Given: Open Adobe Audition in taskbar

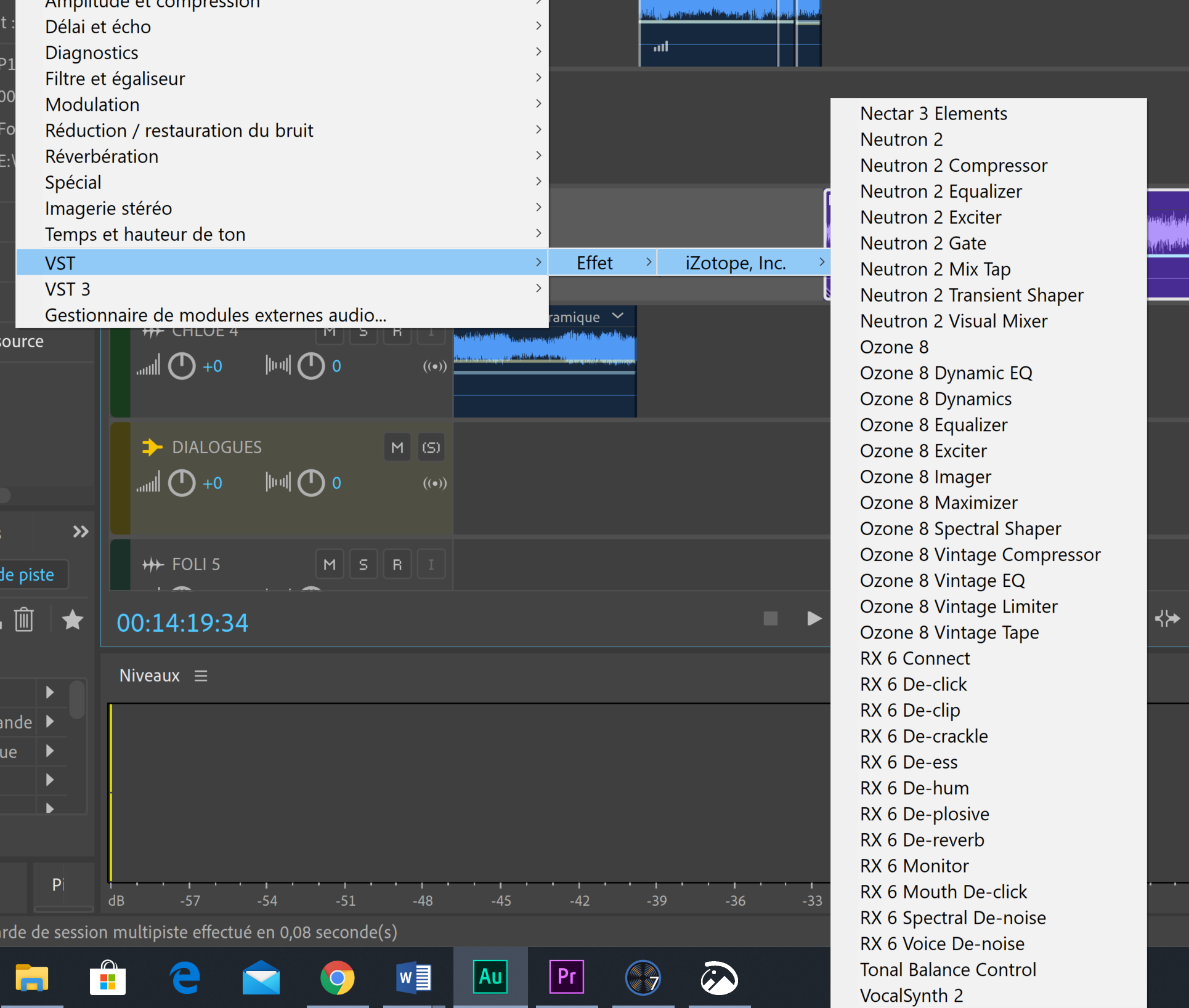Looking at the screenshot, I should [490, 977].
